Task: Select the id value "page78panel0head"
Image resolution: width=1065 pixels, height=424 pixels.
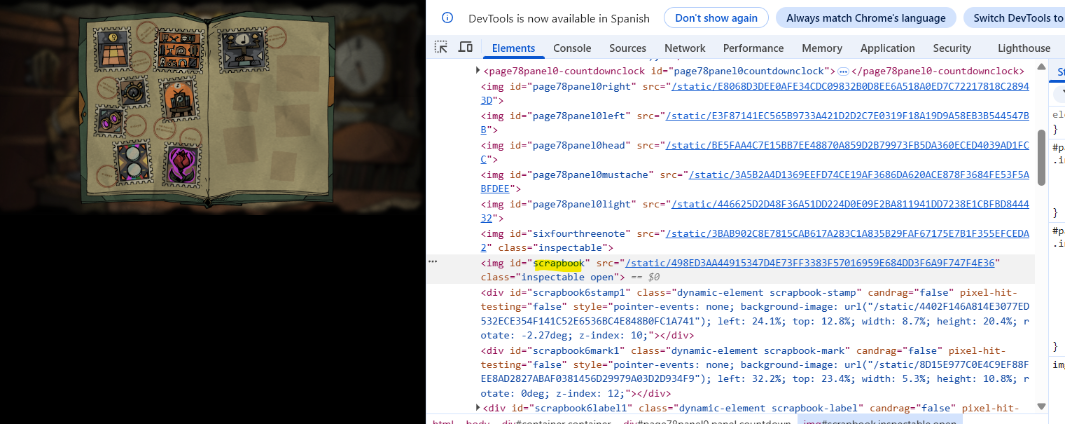Action: point(581,145)
